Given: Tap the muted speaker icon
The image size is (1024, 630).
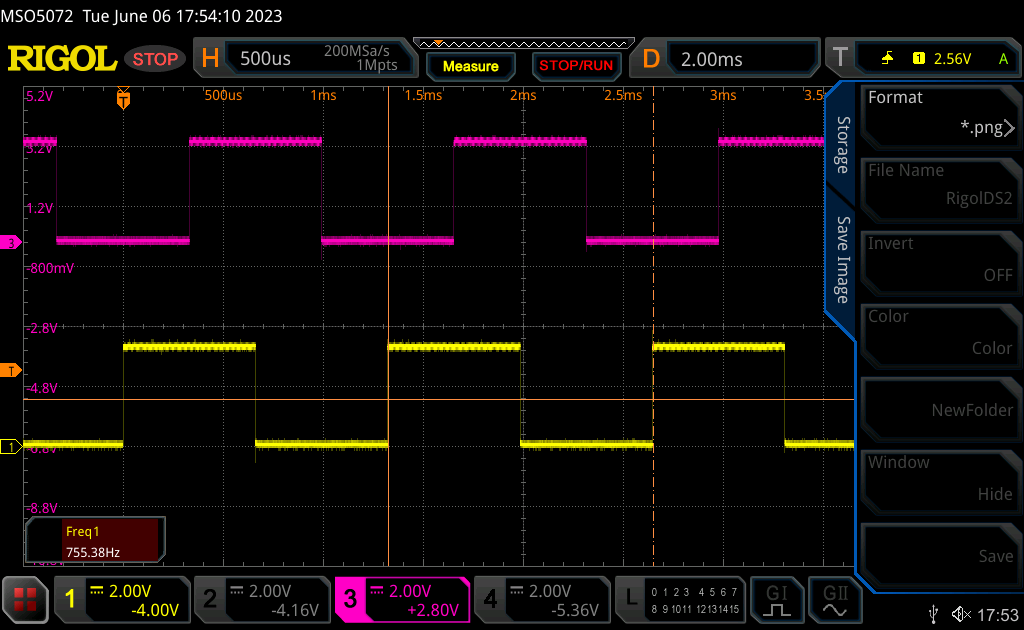Looking at the screenshot, I should (961, 614).
